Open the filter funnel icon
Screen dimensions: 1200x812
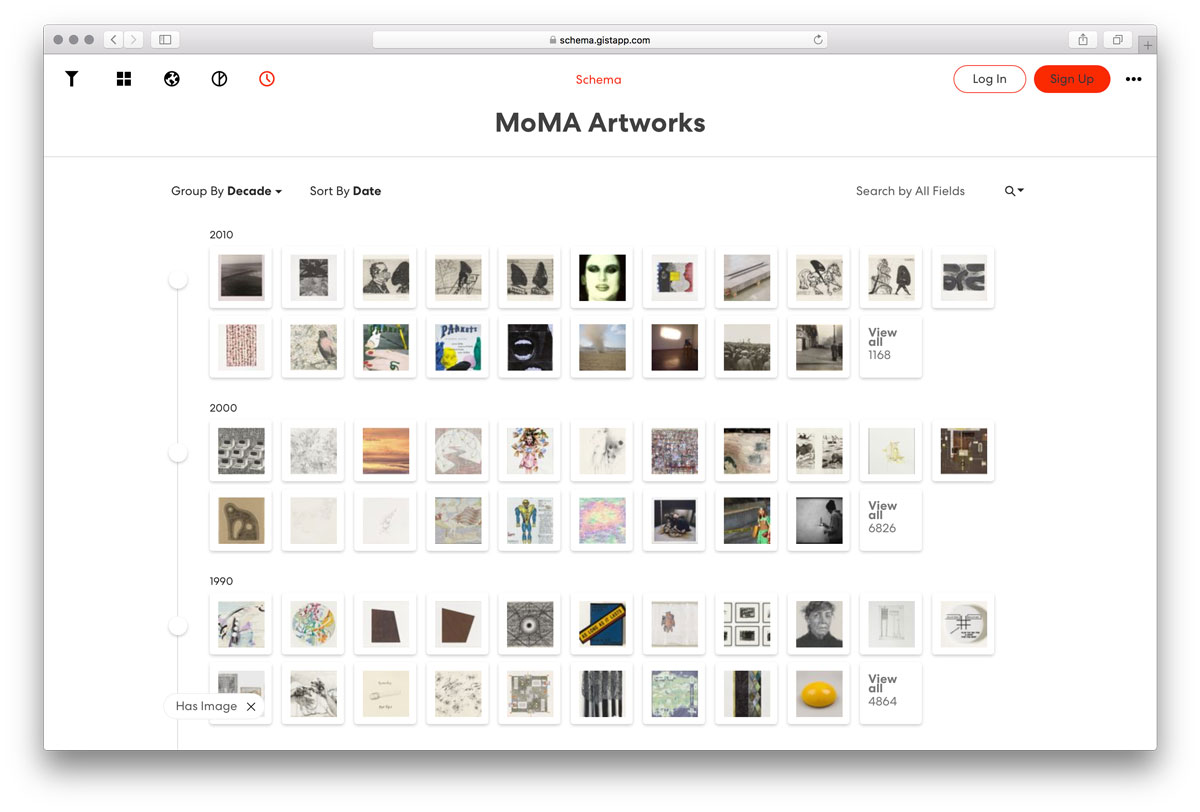72,79
